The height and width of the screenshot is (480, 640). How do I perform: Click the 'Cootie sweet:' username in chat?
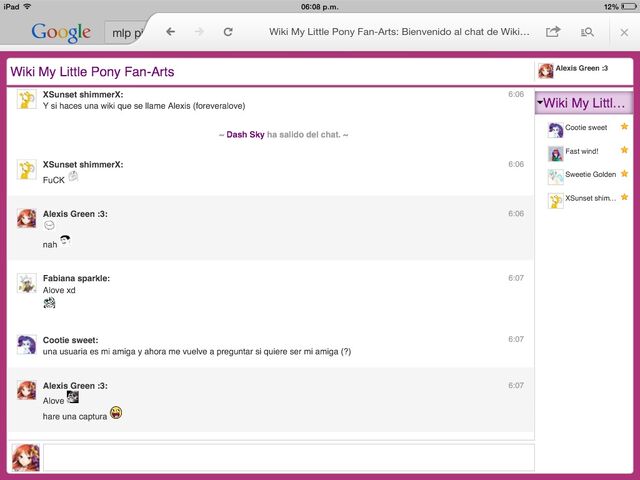71,340
